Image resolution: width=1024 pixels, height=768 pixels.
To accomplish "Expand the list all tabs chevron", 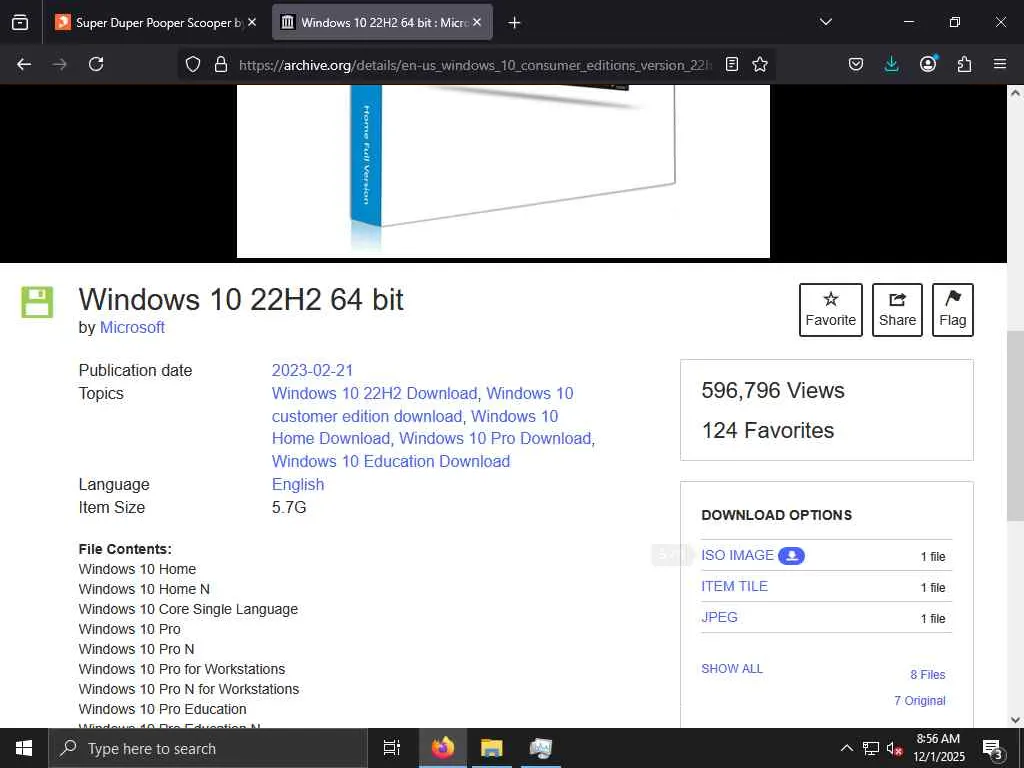I will point(825,22).
